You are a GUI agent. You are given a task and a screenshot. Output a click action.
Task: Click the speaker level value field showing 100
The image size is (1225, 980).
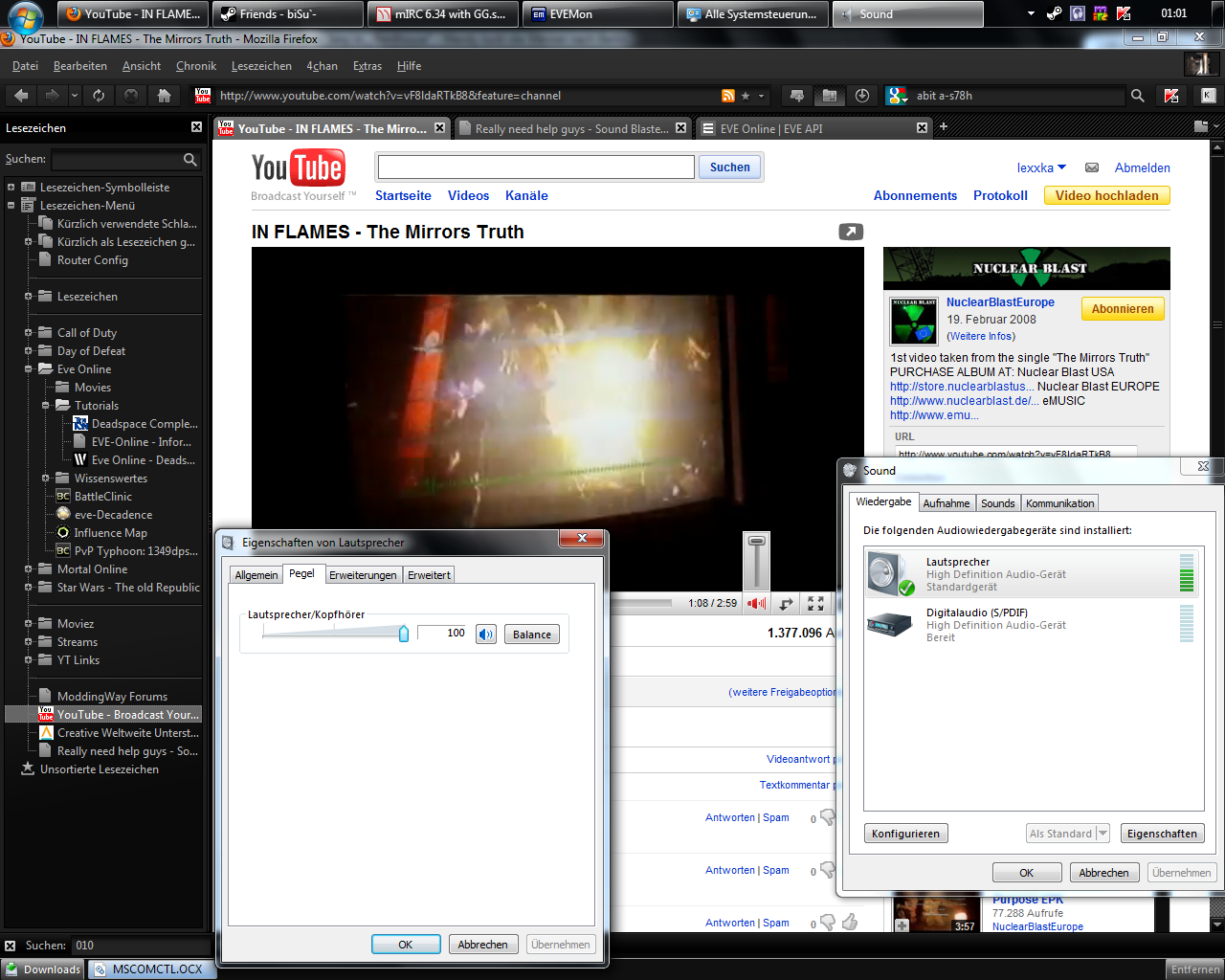click(443, 633)
